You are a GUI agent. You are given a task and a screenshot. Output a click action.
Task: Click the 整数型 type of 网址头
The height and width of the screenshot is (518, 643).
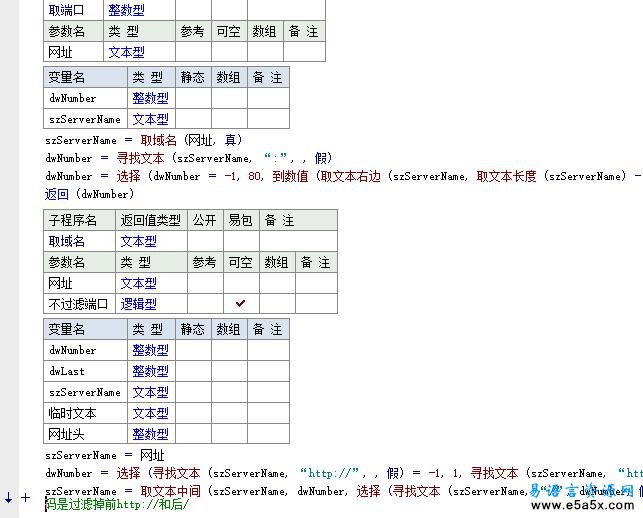click(150, 434)
